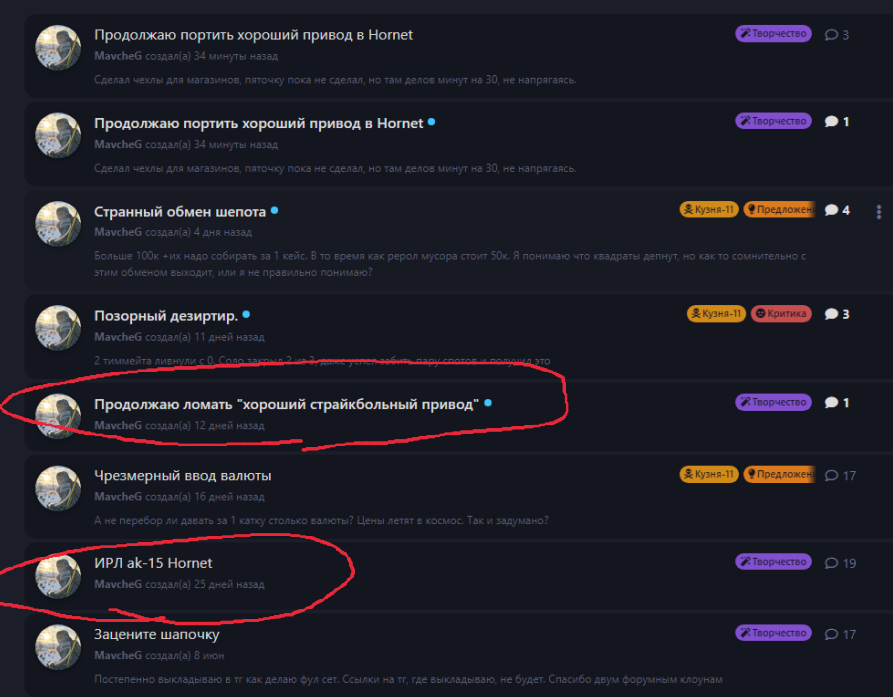
Task: Select the Кузня-11 tag on Странный обмен шепота
Action: point(709,210)
